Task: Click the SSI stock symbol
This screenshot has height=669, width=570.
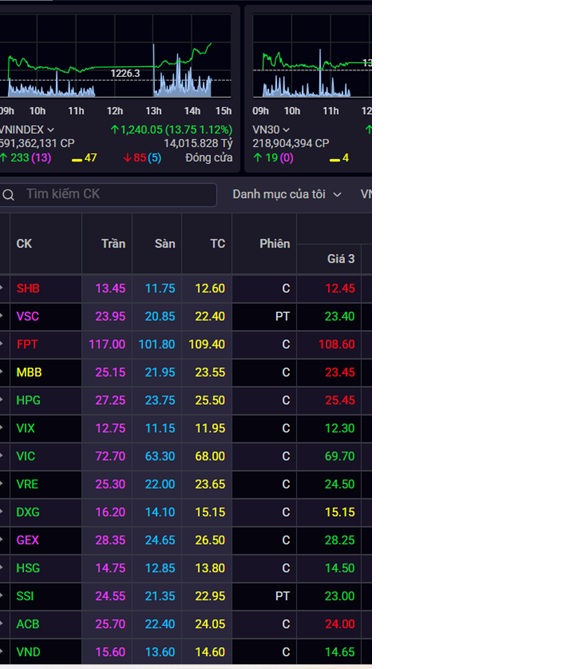Action: tap(25, 596)
